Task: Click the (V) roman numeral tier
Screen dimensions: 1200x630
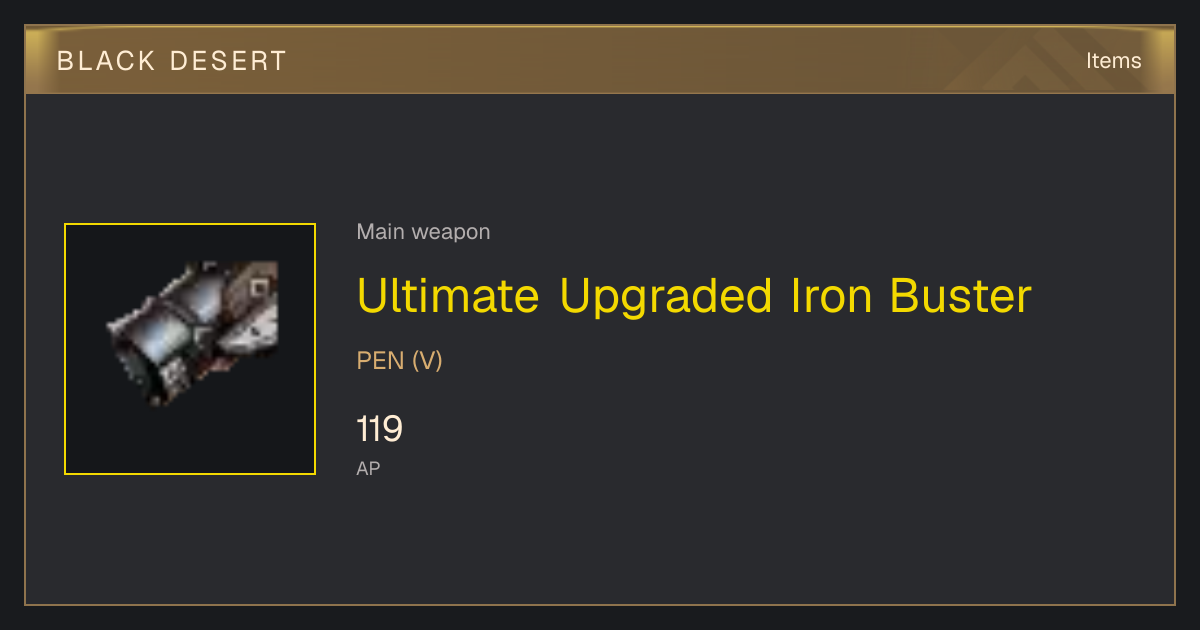Action: tap(427, 361)
